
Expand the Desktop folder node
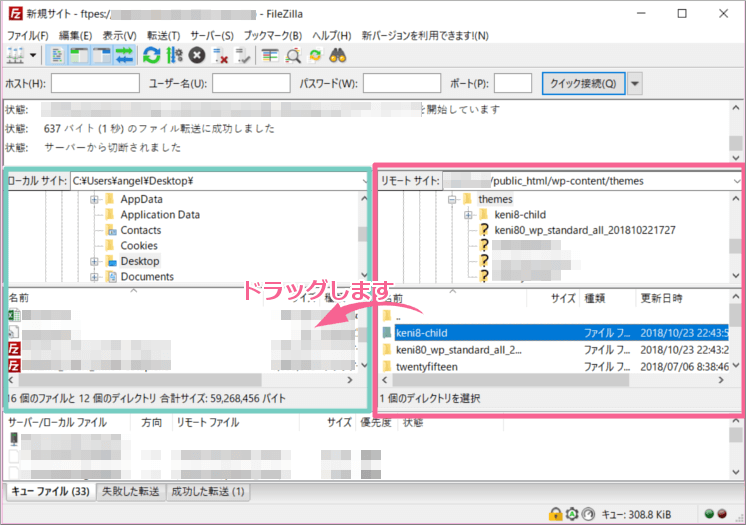(94, 261)
